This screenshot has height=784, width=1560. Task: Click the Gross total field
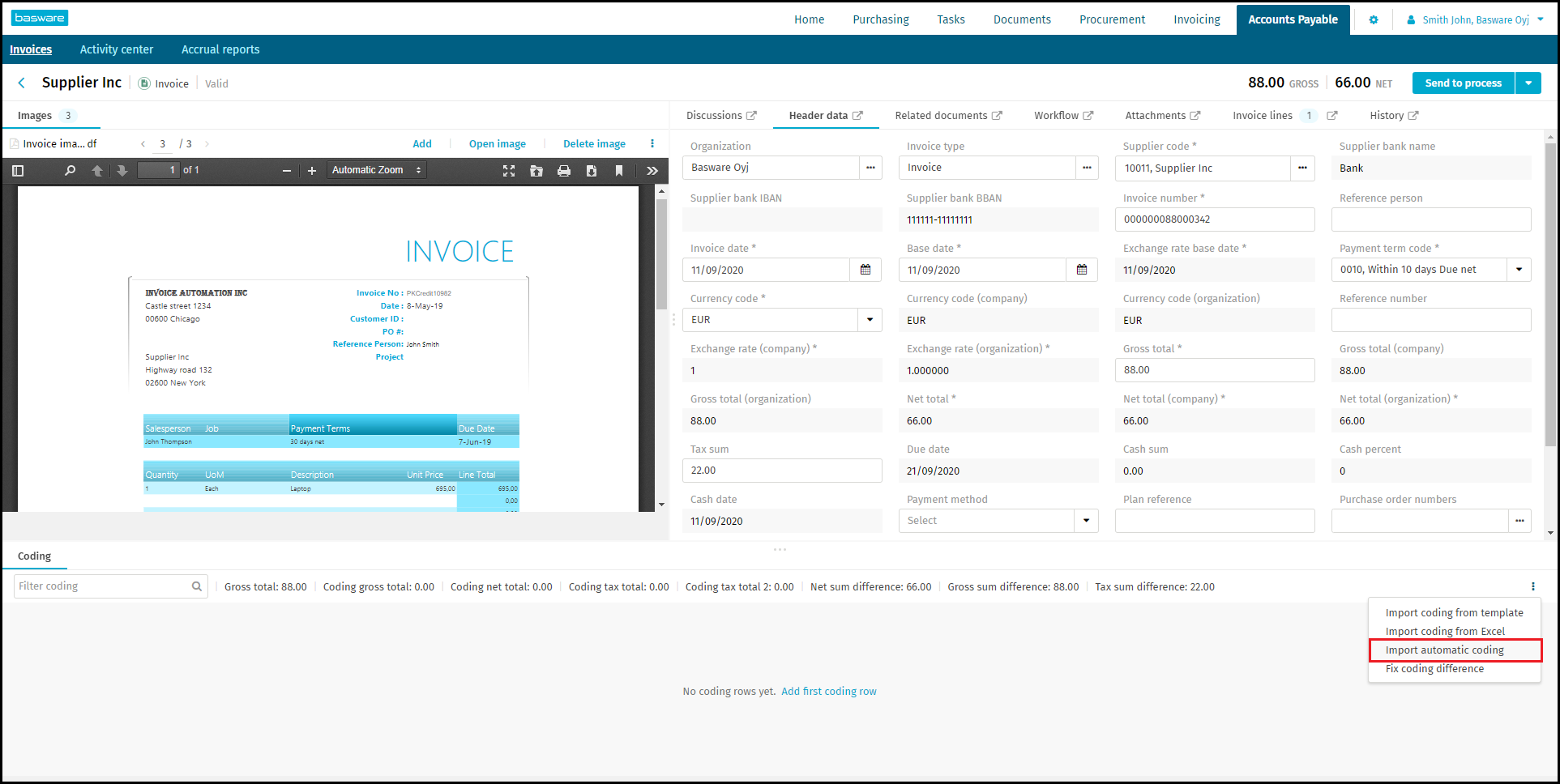click(1215, 370)
